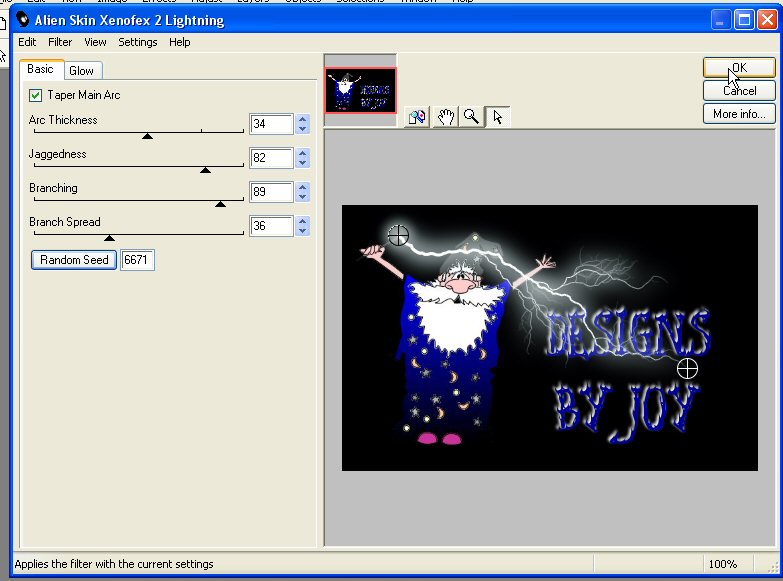The height and width of the screenshot is (581, 783).
Task: Select the arrow pointer tool
Action: (497, 117)
